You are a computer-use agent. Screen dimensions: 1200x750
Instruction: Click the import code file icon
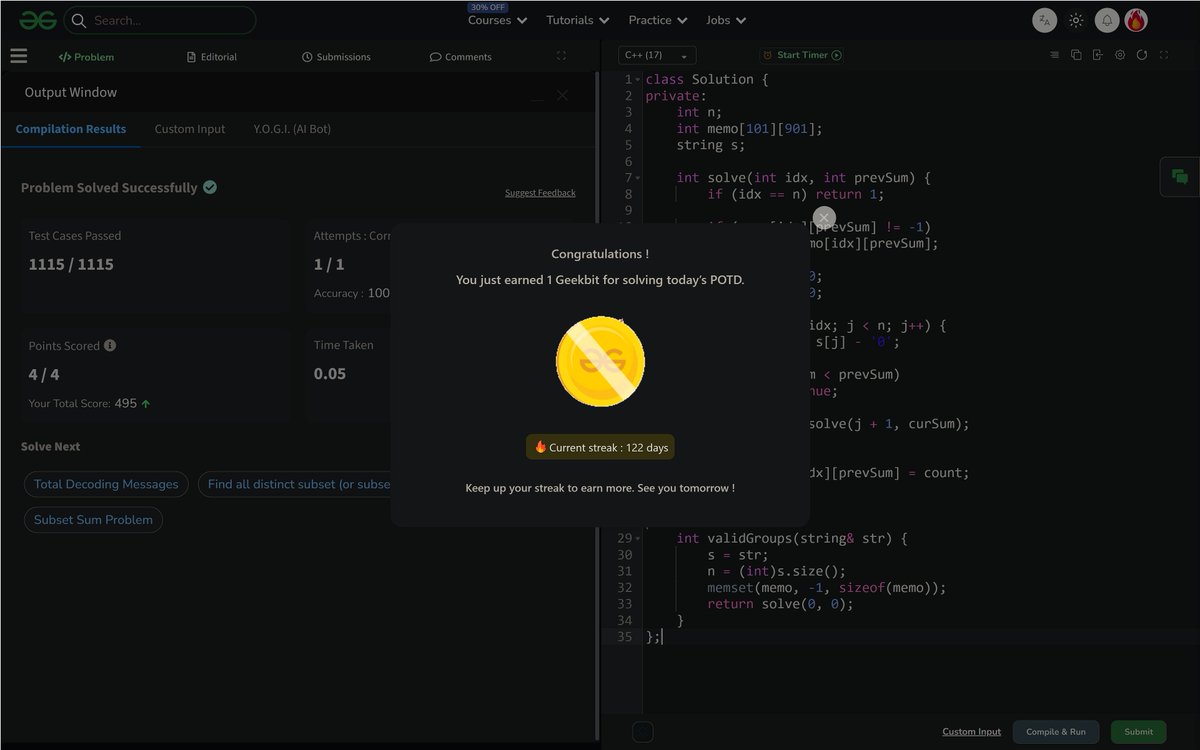coord(1098,55)
